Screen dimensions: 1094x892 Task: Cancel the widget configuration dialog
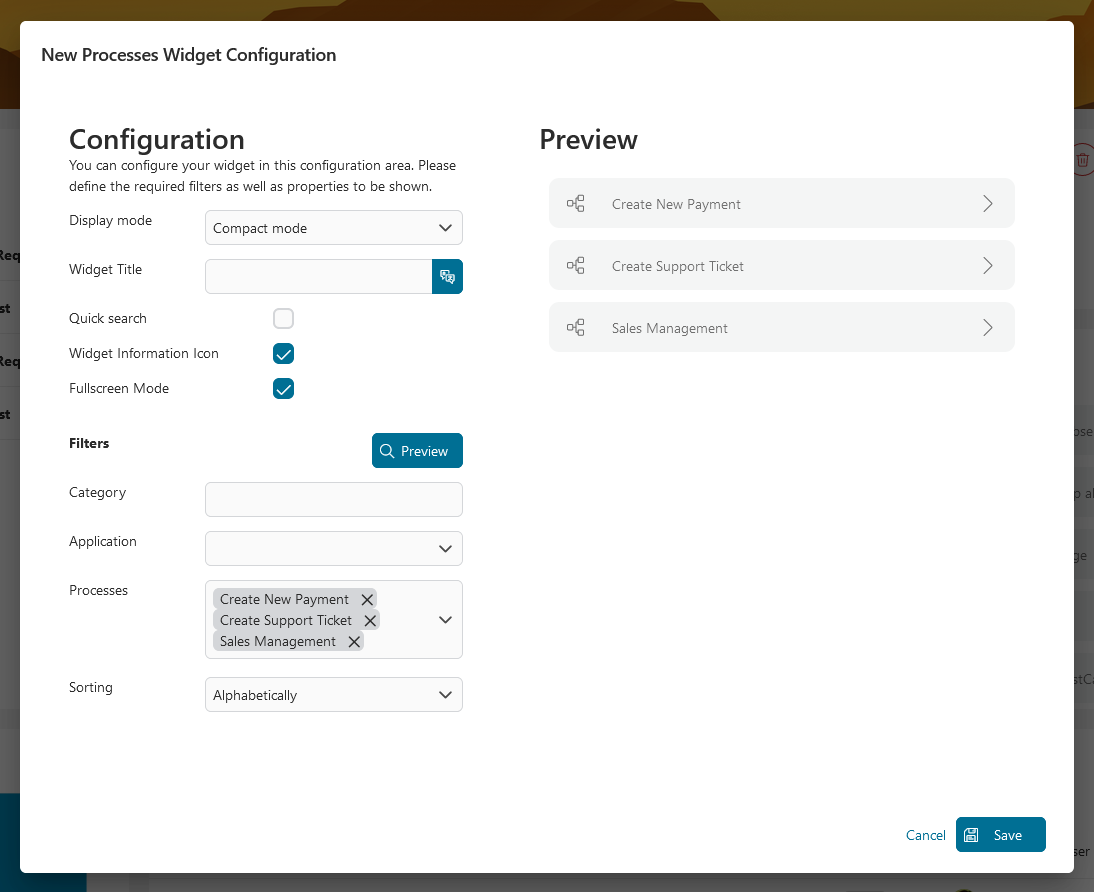925,835
